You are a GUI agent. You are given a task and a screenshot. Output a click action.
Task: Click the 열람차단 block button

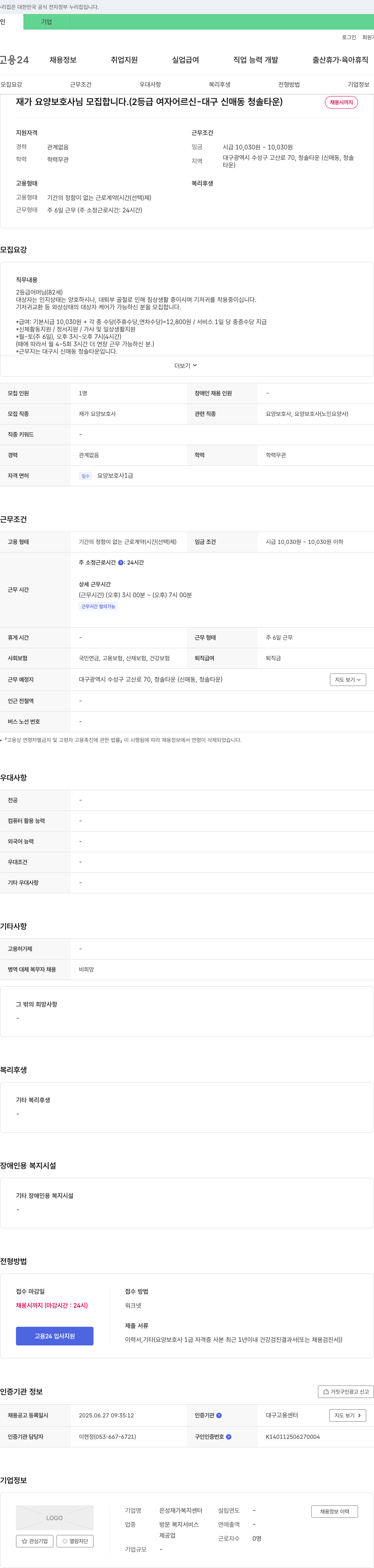coord(75,1541)
